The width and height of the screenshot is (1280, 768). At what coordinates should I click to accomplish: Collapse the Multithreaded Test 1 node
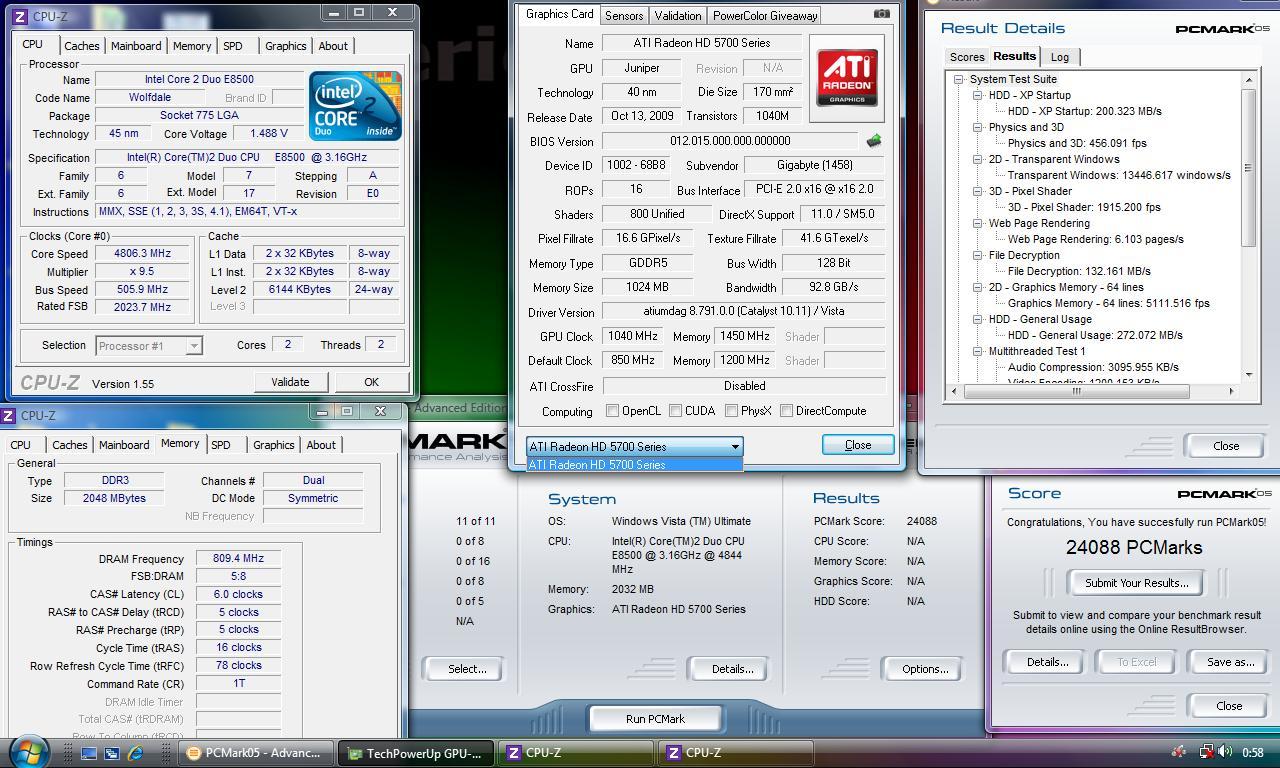tap(977, 351)
